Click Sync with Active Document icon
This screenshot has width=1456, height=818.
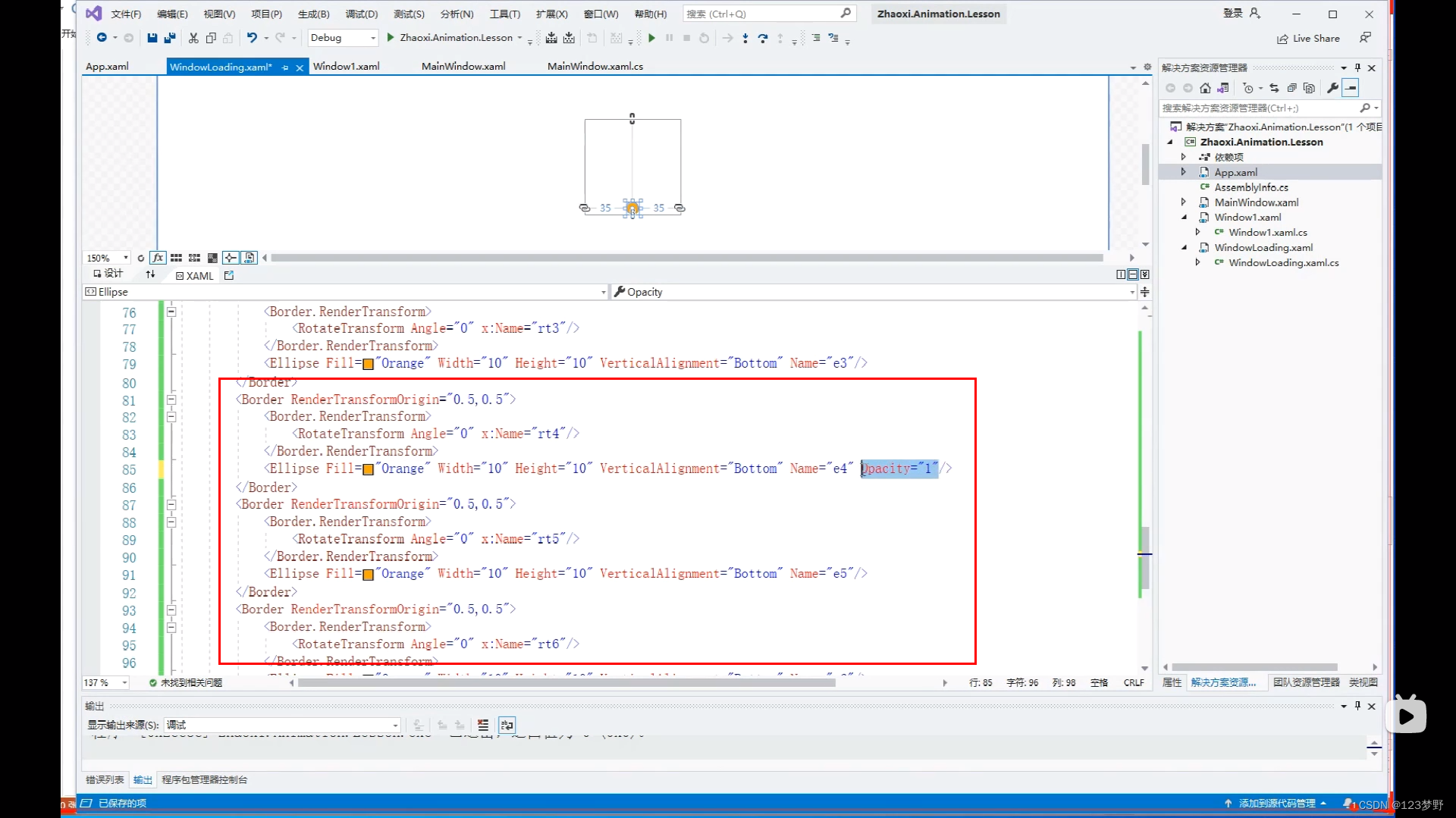[x=1274, y=88]
